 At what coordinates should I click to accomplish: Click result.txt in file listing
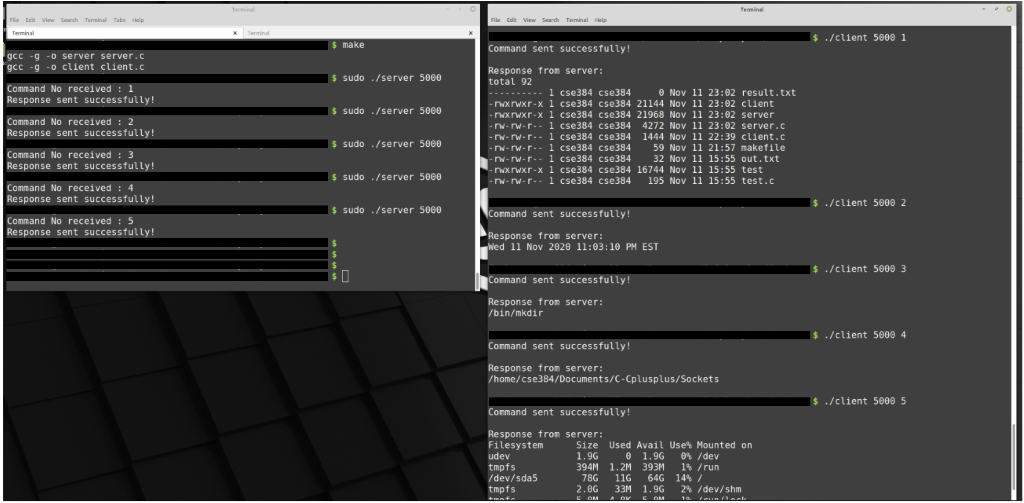(x=769, y=93)
